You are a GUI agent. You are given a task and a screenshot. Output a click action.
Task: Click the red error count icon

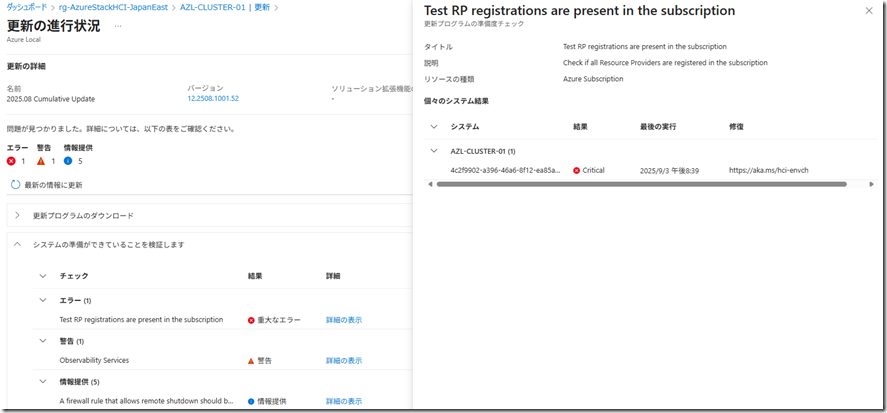click(11, 161)
